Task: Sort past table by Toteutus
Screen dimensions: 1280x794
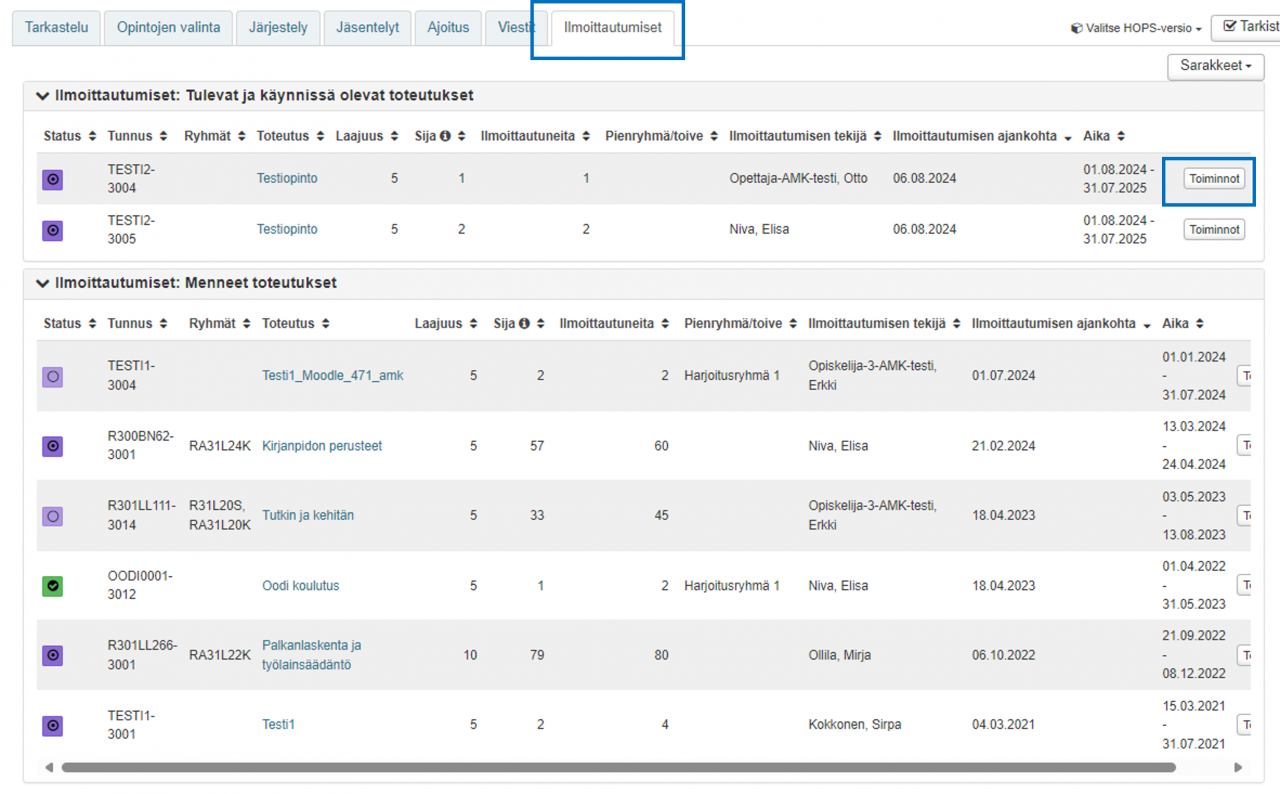Action: [296, 324]
